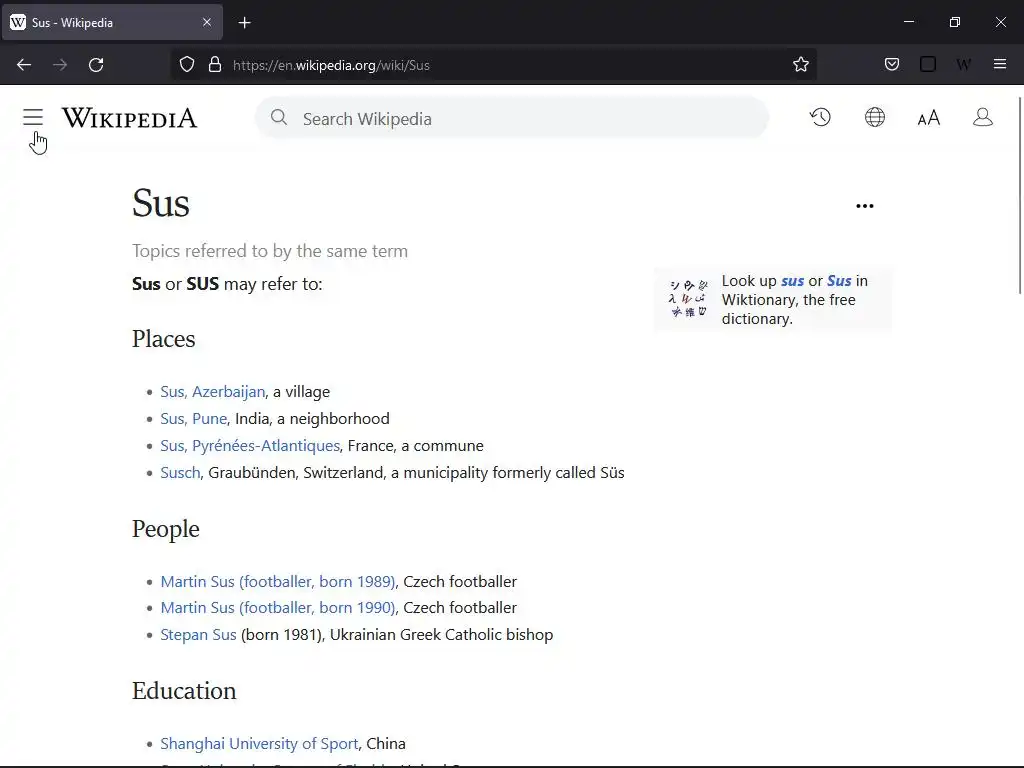Open the Firefox application menu

pos(1000,64)
